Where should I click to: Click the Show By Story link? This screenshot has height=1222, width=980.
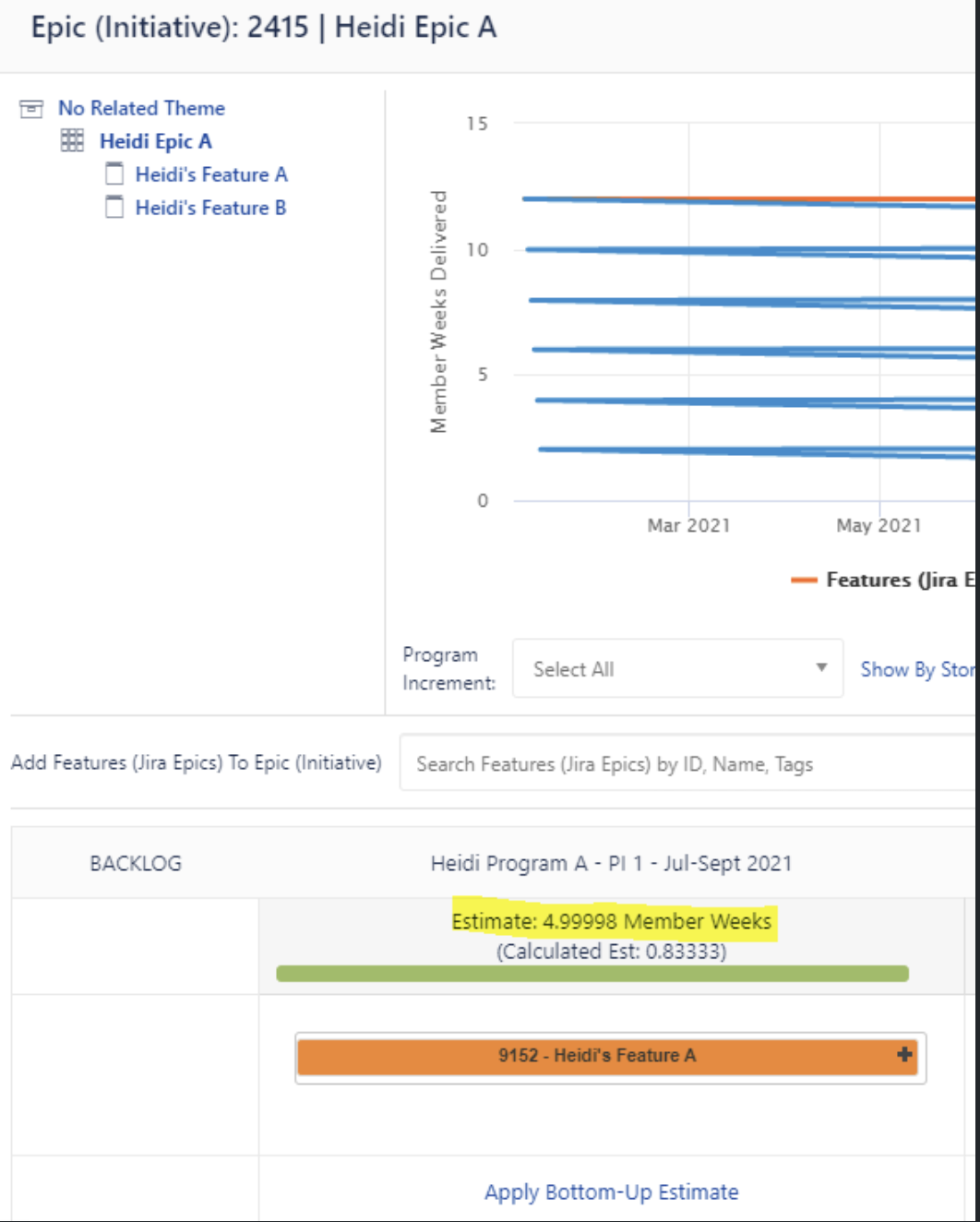[918, 669]
